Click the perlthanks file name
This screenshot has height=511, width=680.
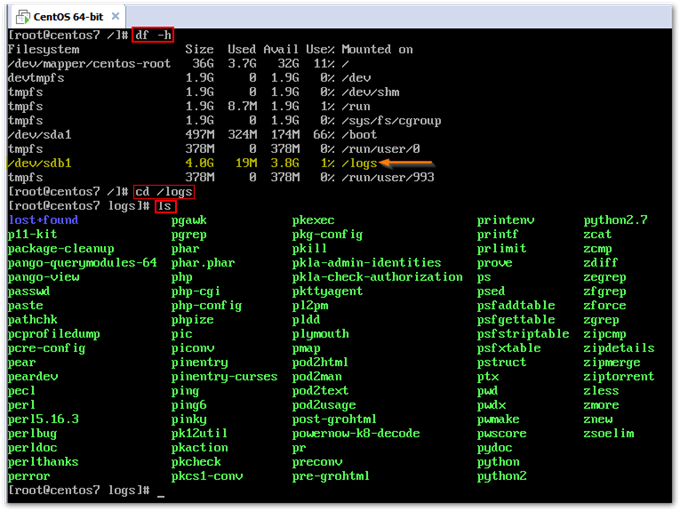[43, 462]
